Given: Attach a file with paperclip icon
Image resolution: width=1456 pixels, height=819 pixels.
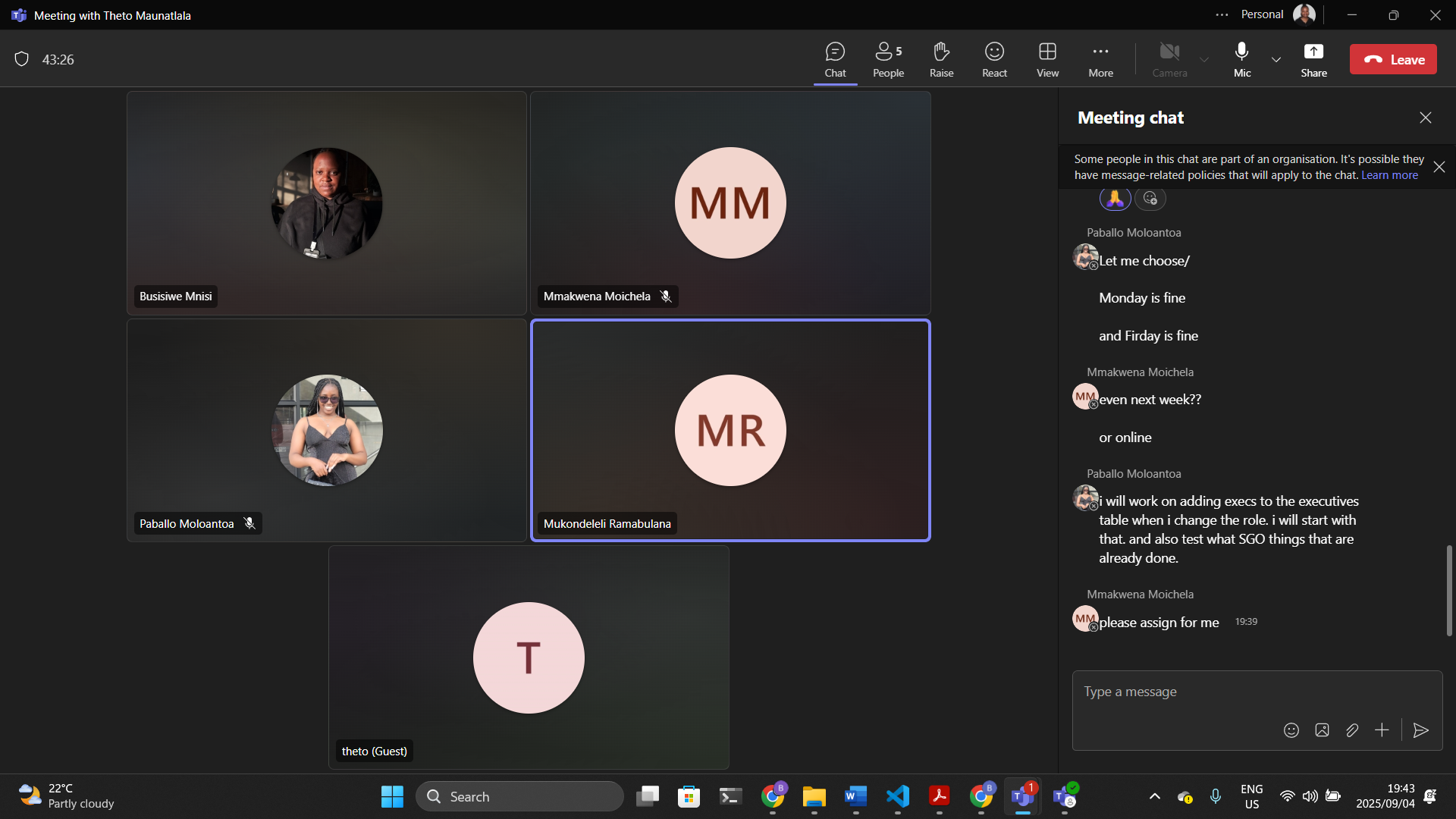Looking at the screenshot, I should tap(1352, 730).
